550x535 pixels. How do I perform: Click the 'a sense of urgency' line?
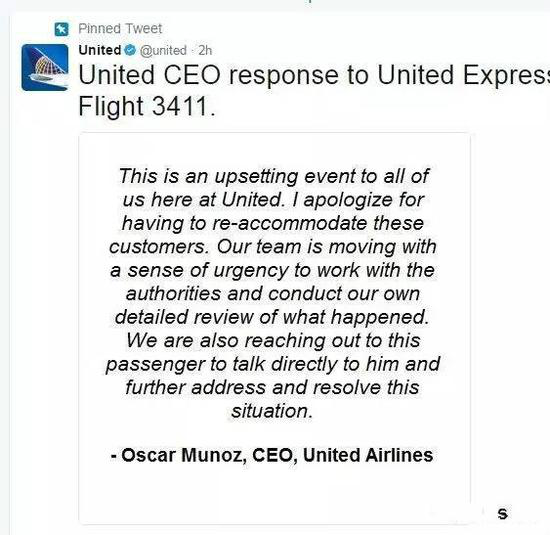[x=273, y=270]
